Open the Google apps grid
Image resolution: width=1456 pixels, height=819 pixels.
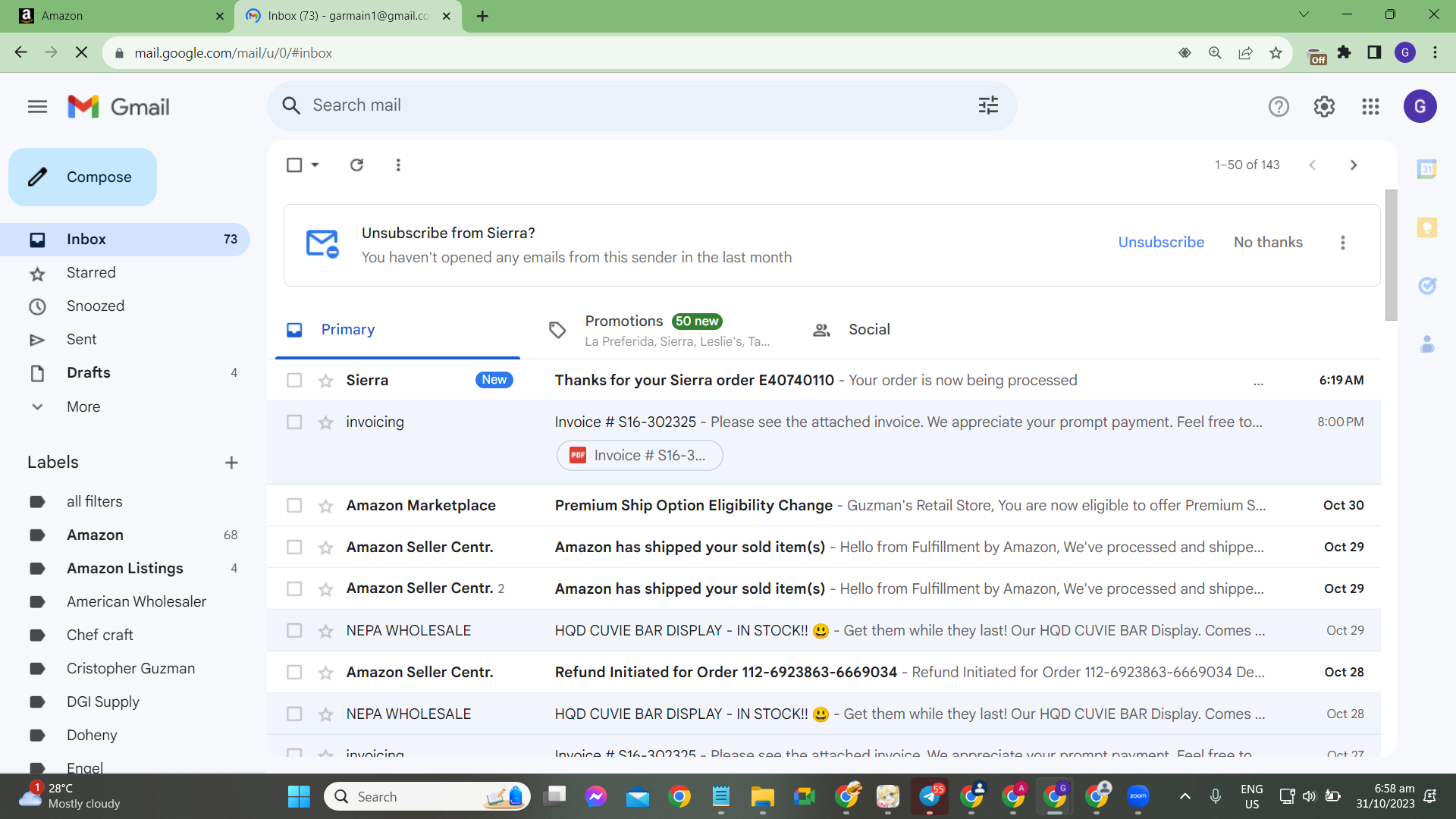[1370, 107]
